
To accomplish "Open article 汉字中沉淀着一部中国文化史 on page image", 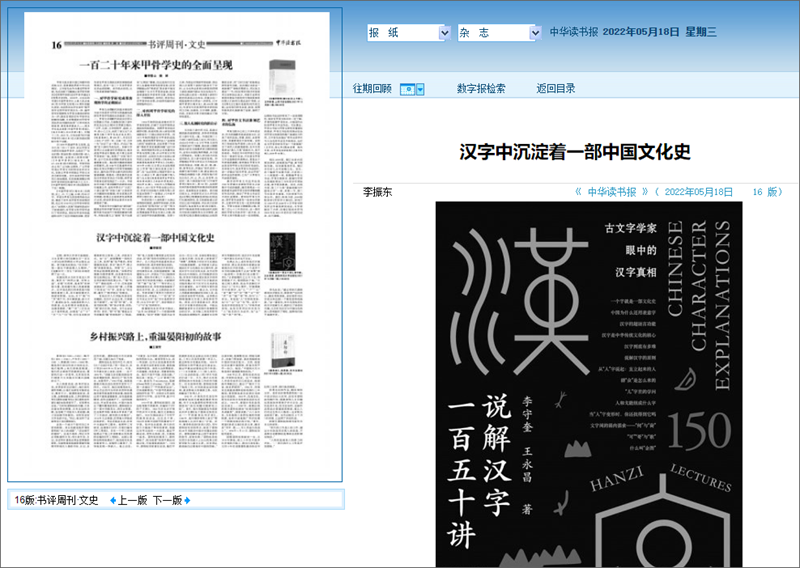I will (x=156, y=237).
